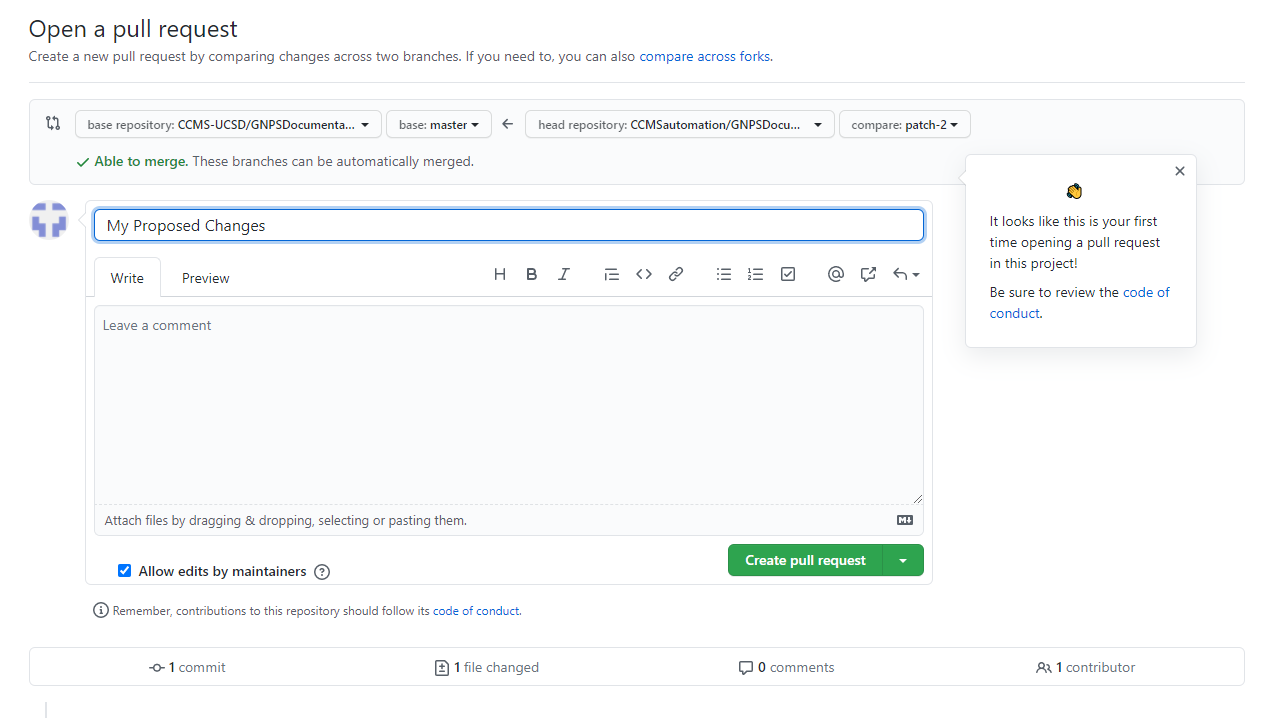
Task: Open code of conduct link in reminder
Action: [476, 611]
